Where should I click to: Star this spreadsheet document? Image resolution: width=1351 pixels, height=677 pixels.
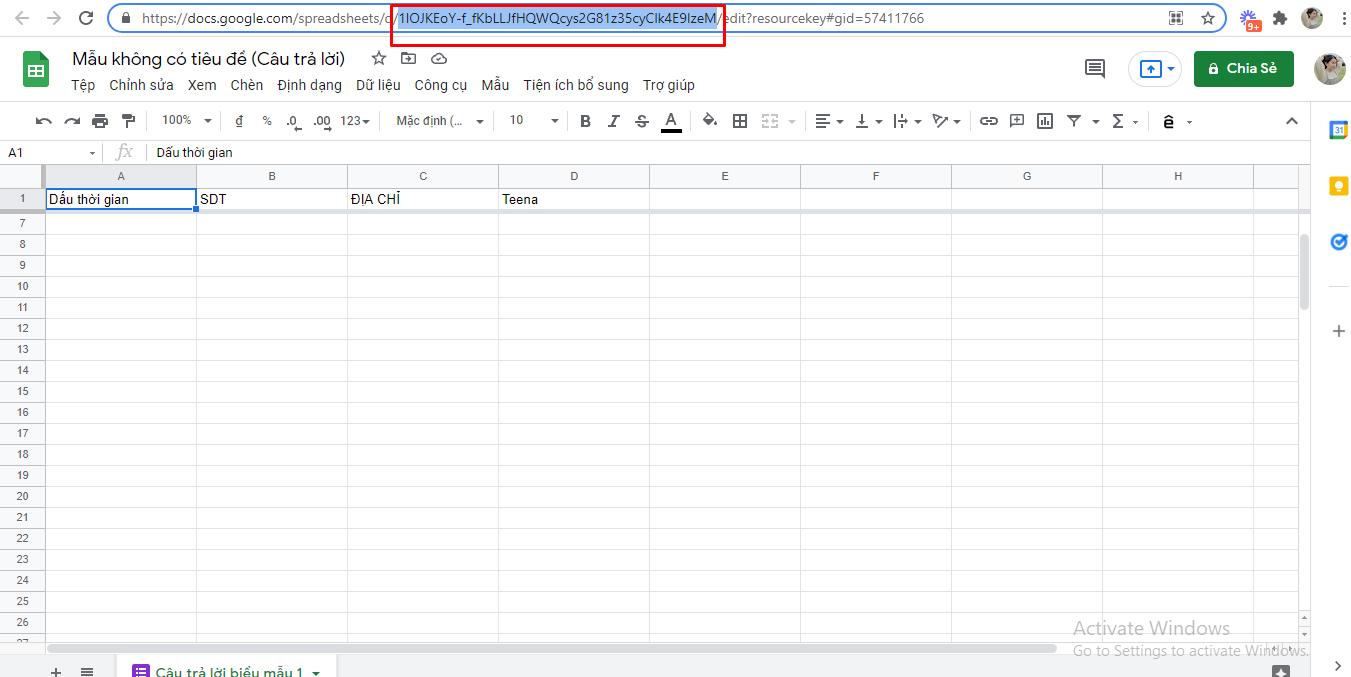pos(379,59)
